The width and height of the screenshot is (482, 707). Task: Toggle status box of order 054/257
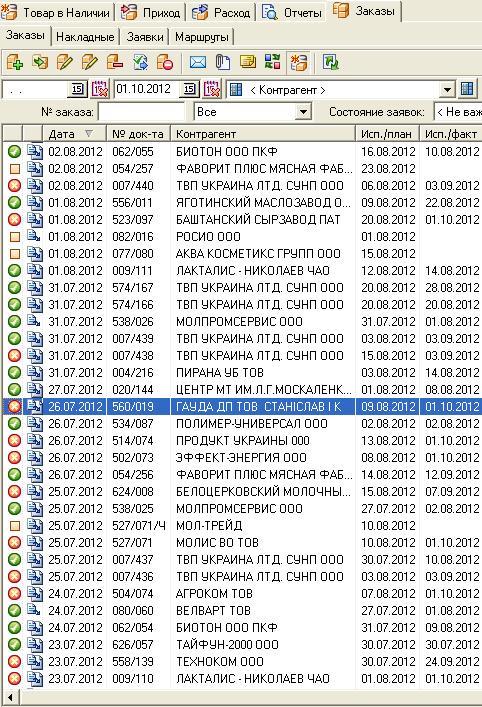click(x=14, y=169)
